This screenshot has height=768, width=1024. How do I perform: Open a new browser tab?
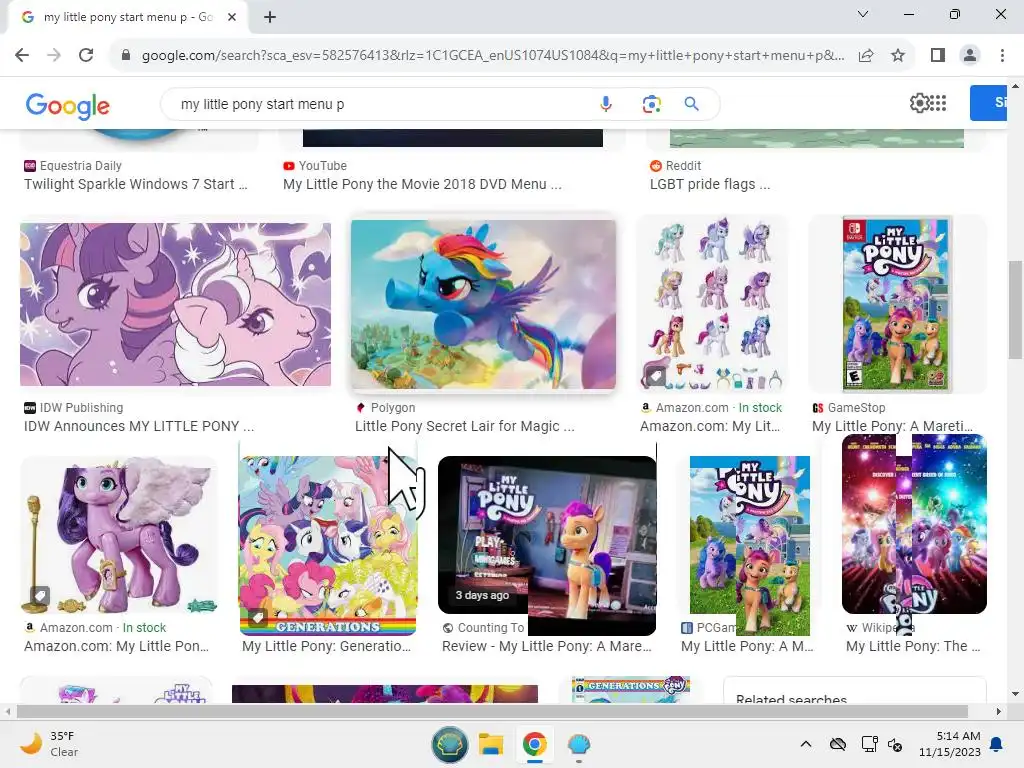click(270, 17)
